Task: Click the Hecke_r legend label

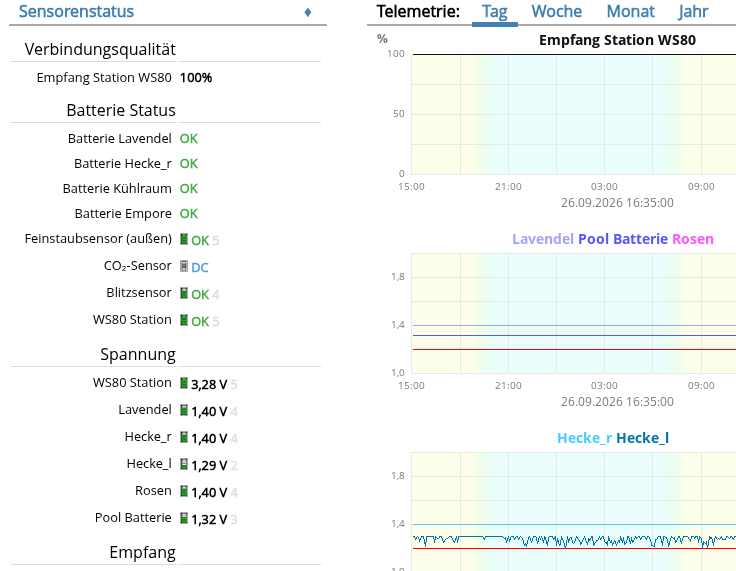Action: 584,438
